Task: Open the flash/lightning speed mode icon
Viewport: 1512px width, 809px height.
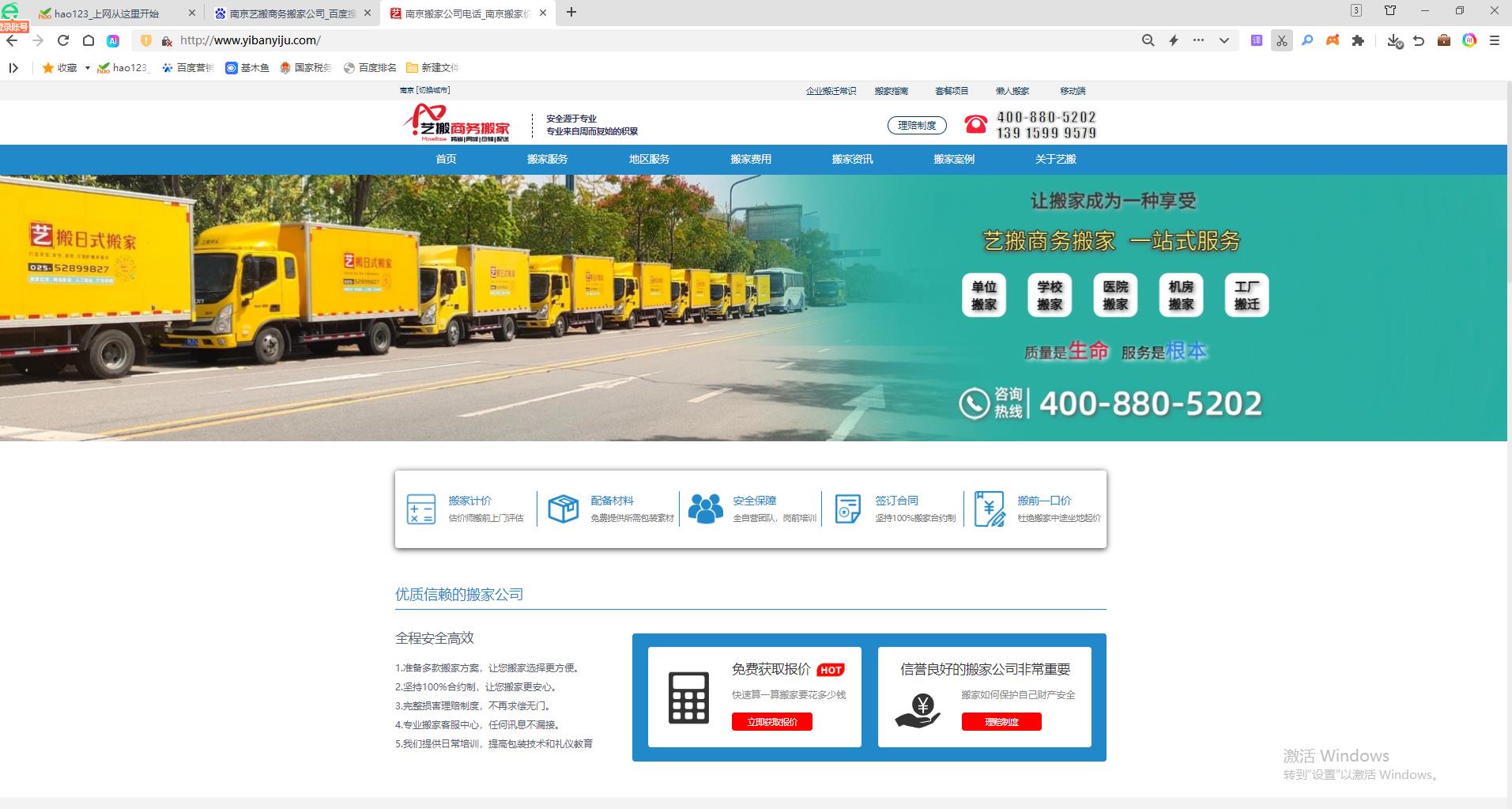Action: click(1173, 40)
